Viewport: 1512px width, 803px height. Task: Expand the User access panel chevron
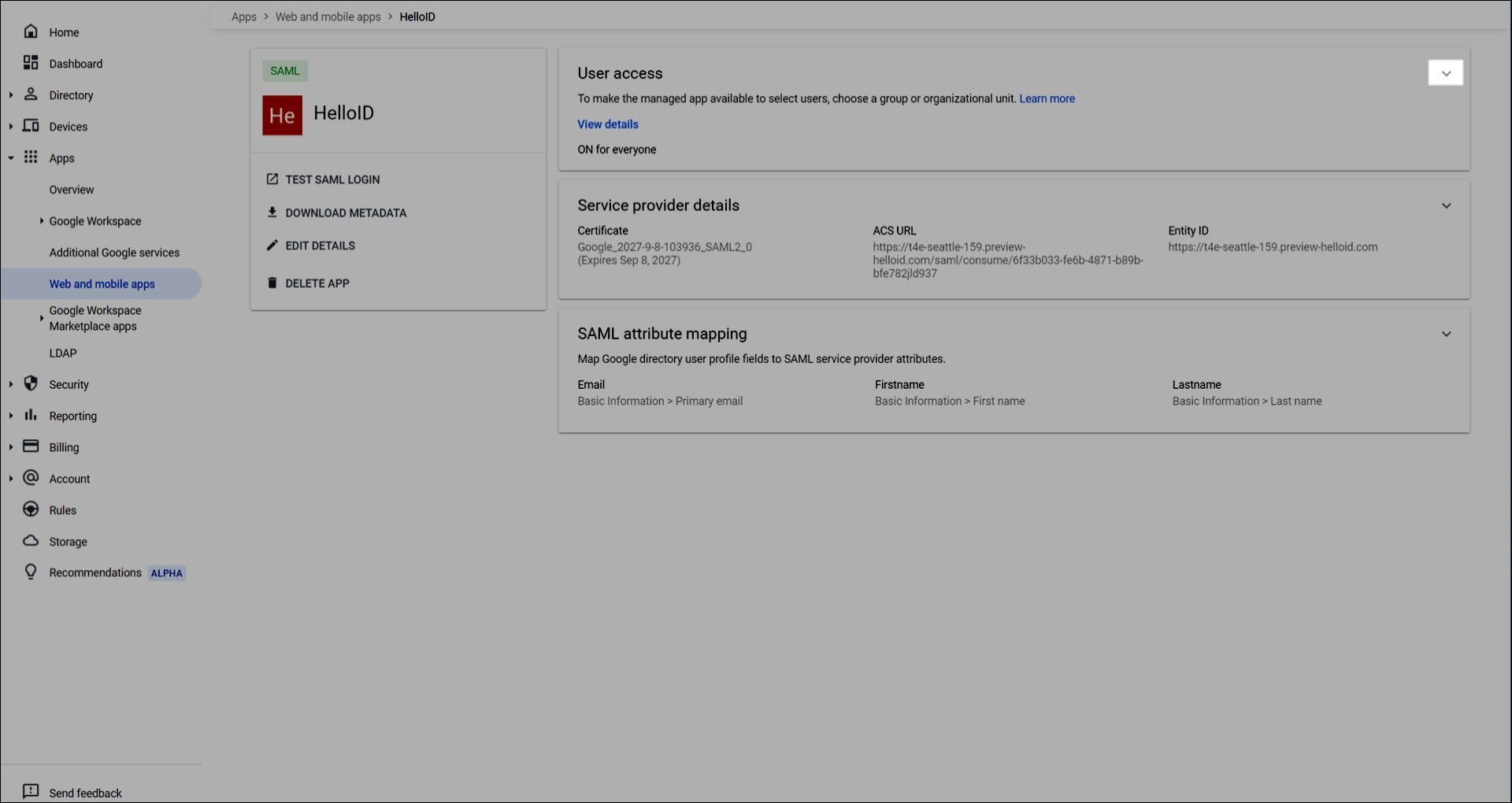(1446, 73)
